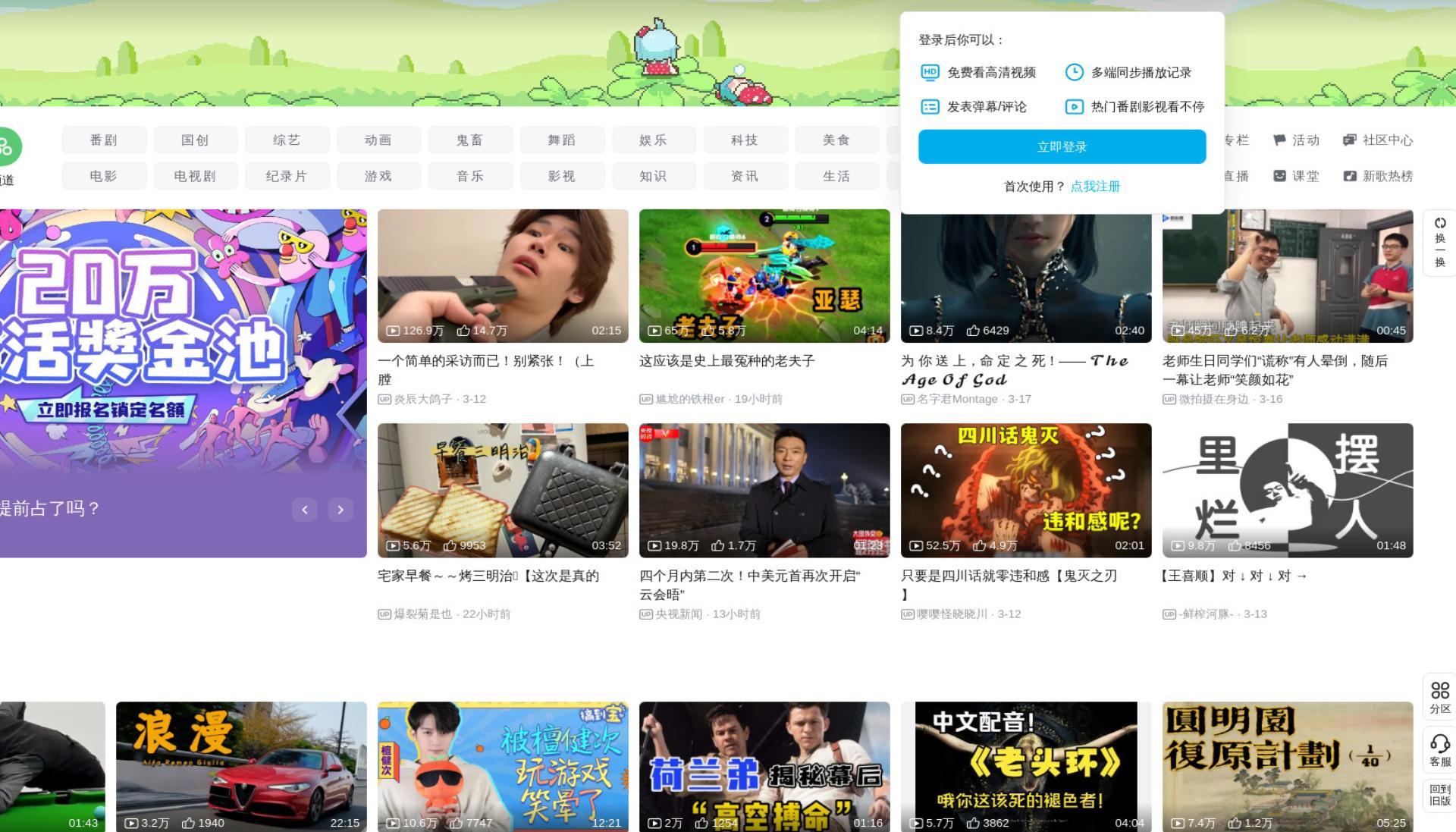Open the 生活 category
Viewport: 1456px width, 832px height.
point(837,176)
